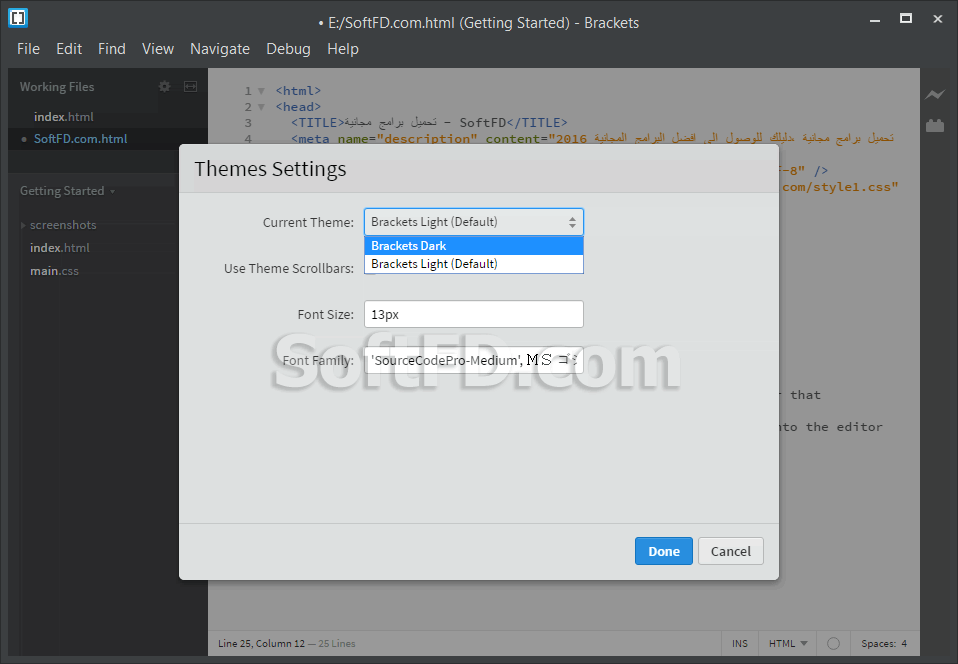Image resolution: width=958 pixels, height=664 pixels.
Task: Click the Done button
Action: click(664, 551)
